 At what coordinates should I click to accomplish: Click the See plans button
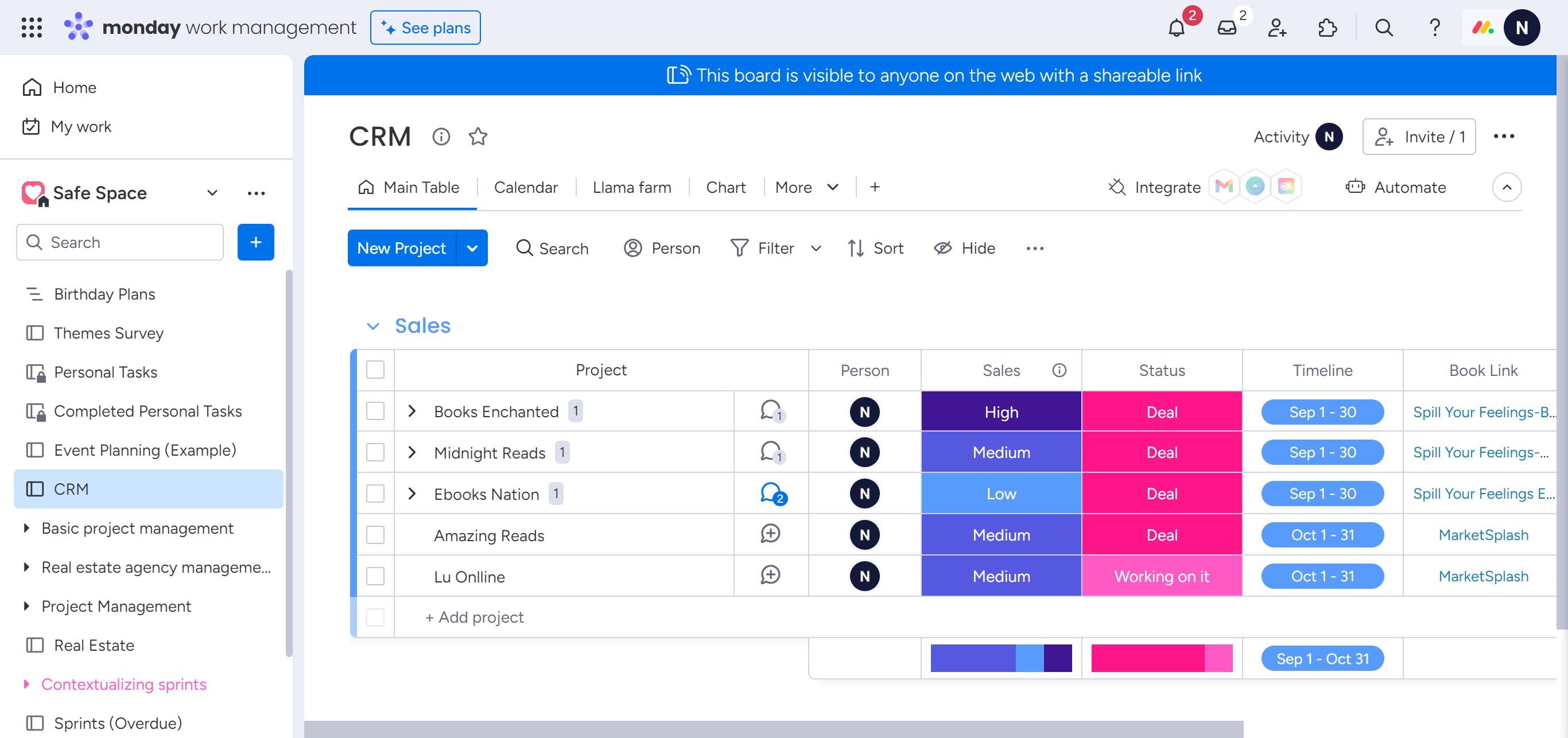(425, 28)
